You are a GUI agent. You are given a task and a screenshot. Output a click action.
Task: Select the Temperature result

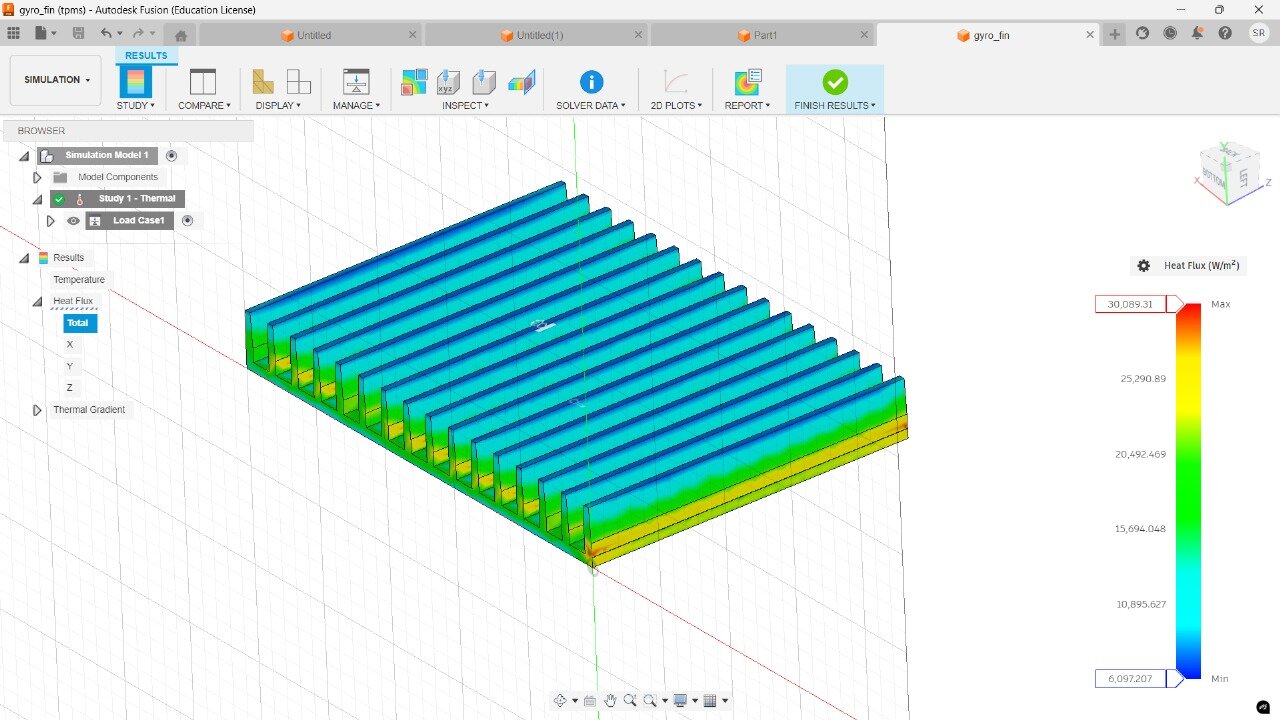click(x=79, y=280)
